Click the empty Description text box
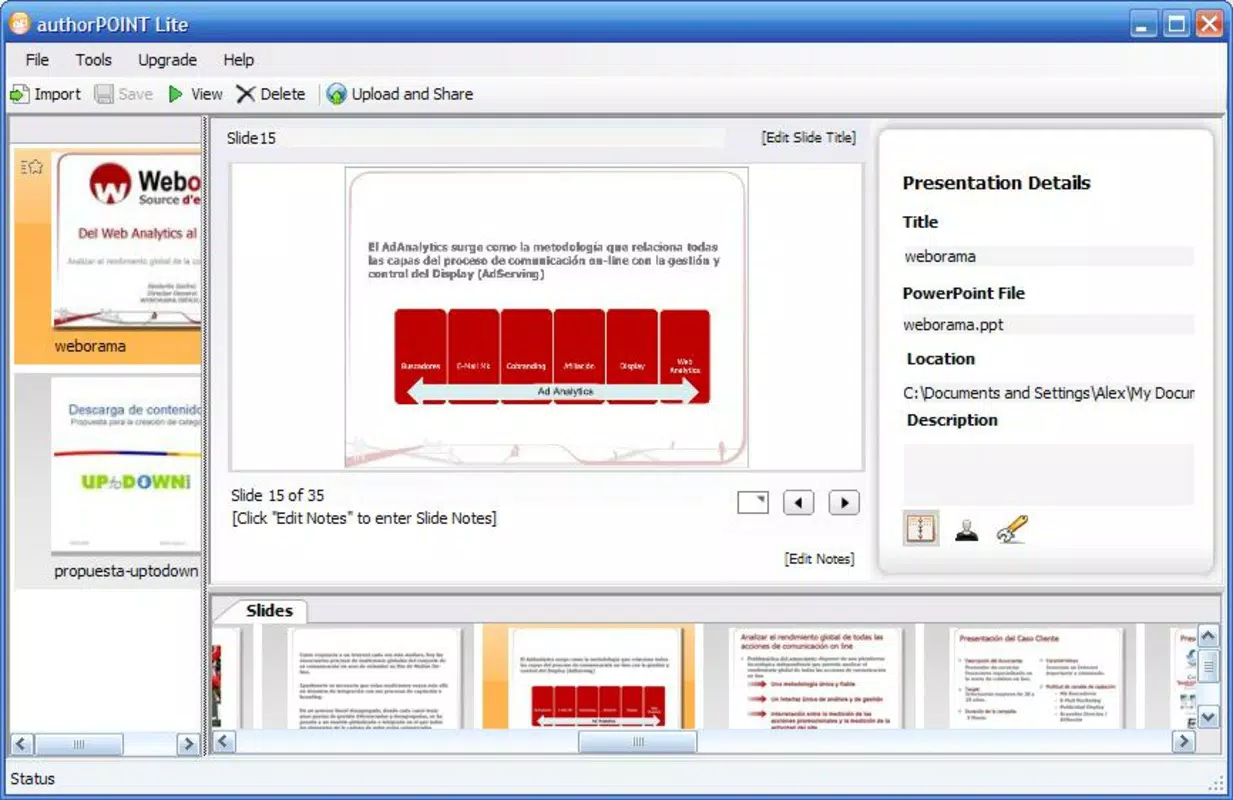The width and height of the screenshot is (1233, 800). click(x=1048, y=474)
